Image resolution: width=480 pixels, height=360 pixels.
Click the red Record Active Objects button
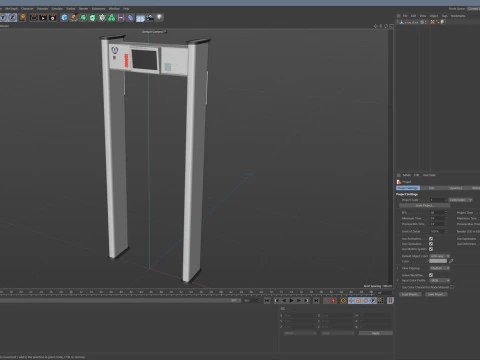click(333, 301)
